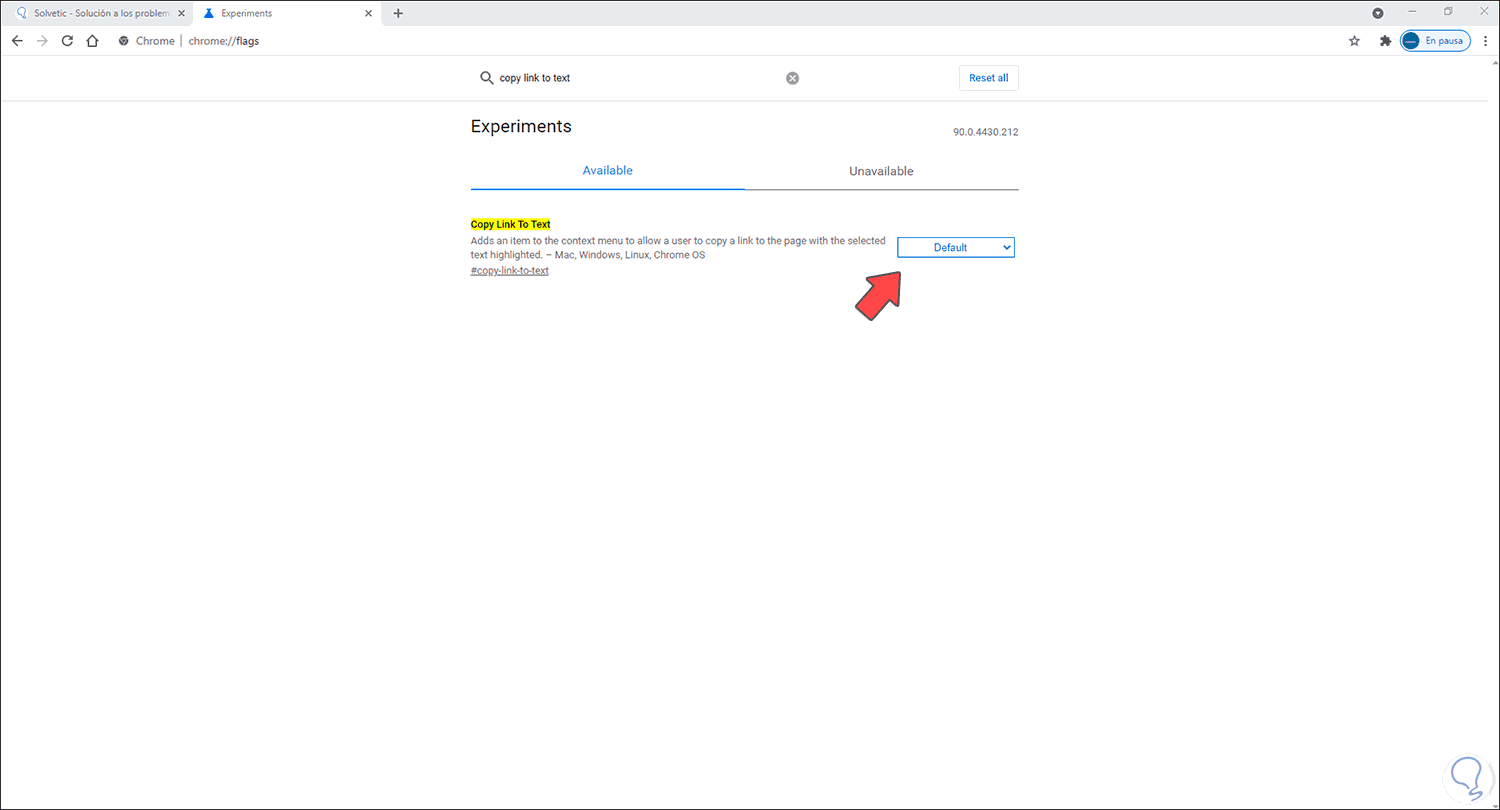Click the Chrome site info icon in address bar
Viewport: 1500px width, 810px height.
(124, 41)
